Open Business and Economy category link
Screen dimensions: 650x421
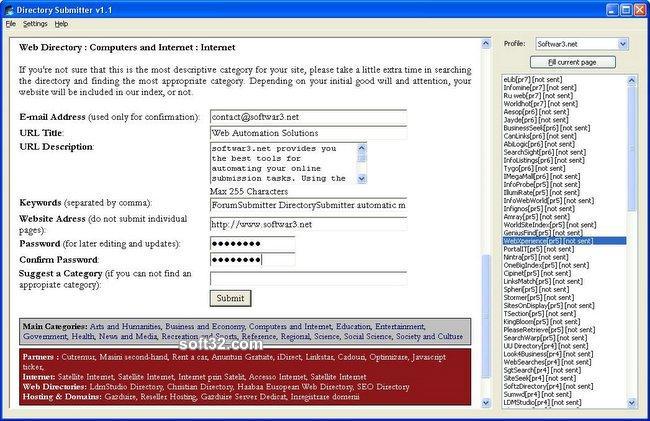point(205,327)
